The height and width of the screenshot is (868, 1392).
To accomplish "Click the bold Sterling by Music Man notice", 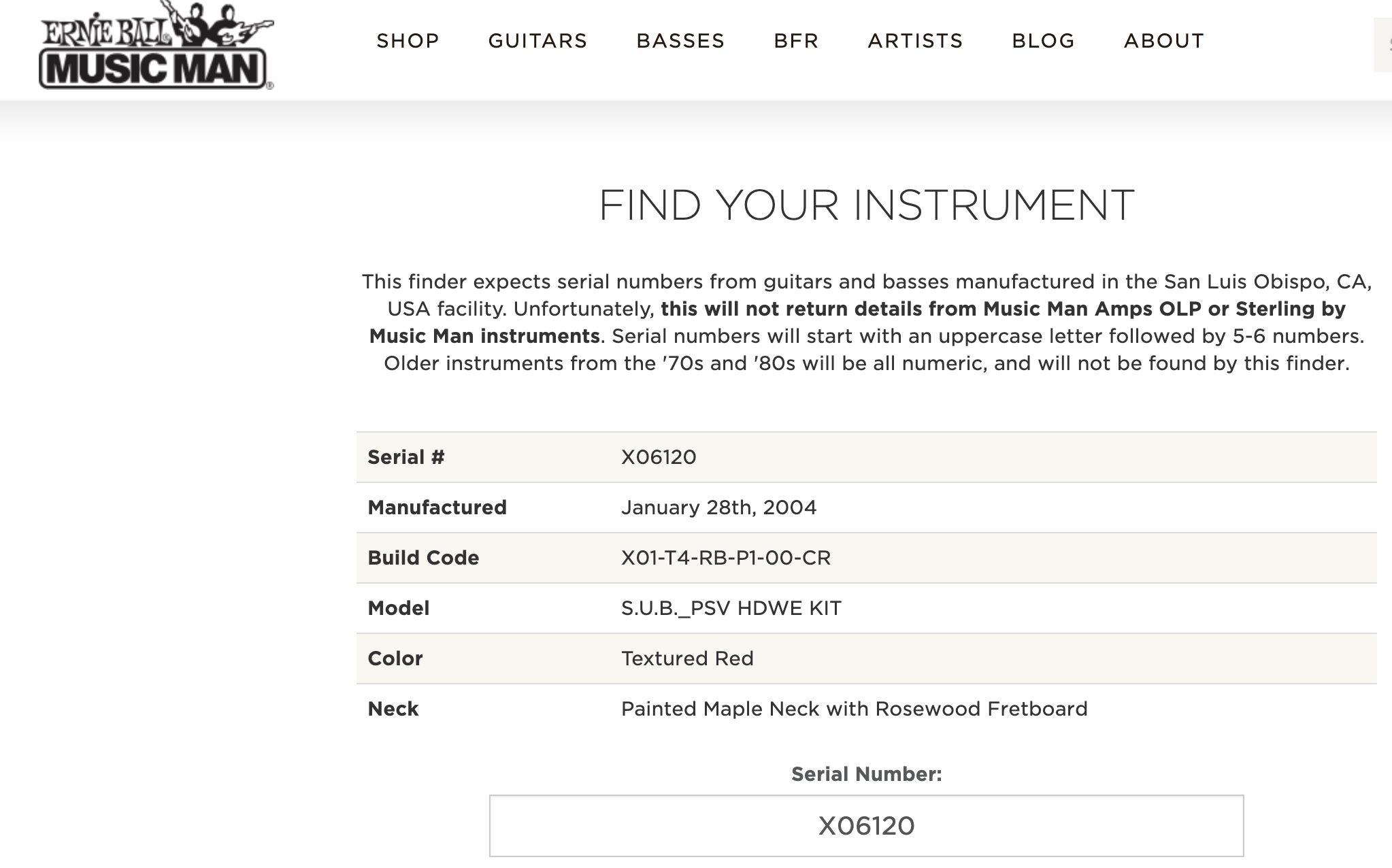I will pos(857,322).
